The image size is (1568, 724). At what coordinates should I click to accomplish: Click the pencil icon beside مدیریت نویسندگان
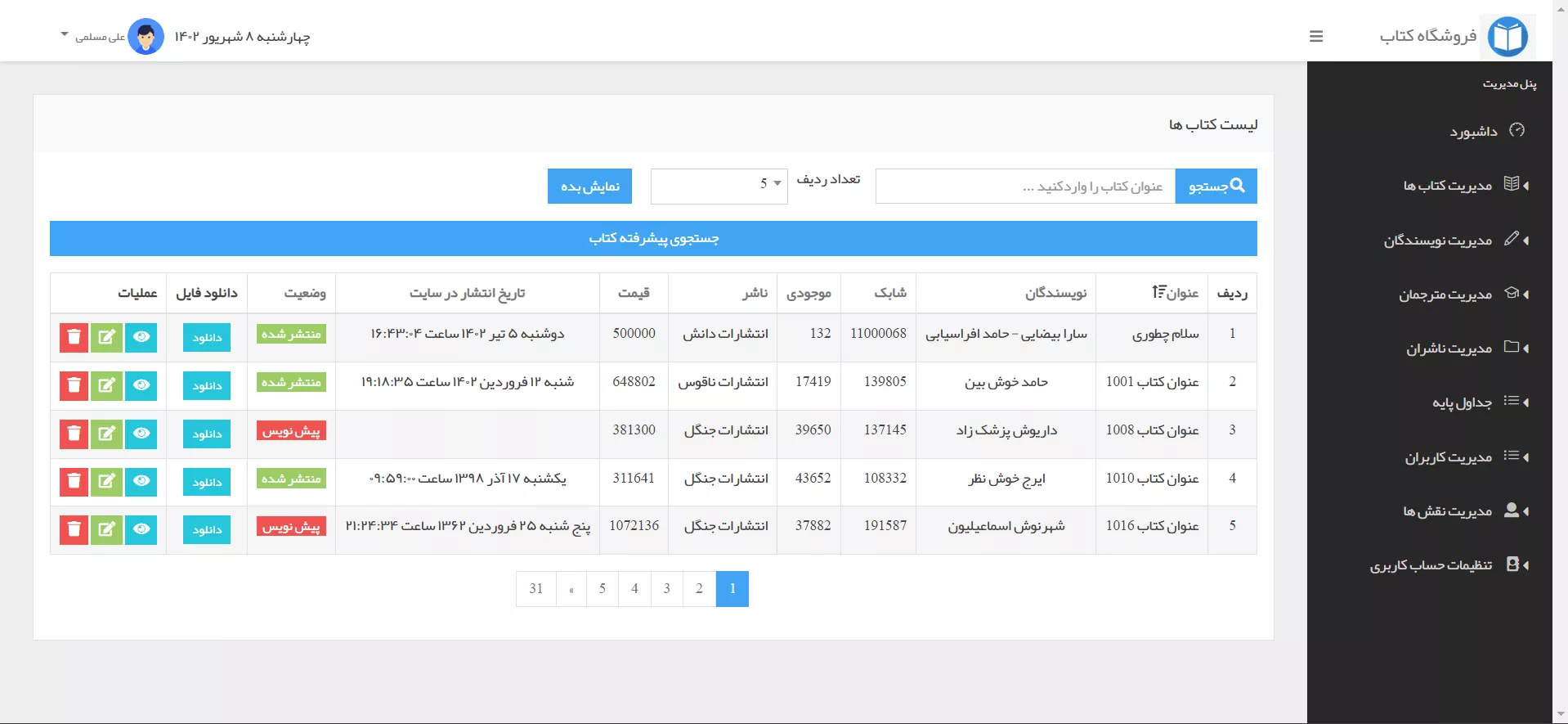[1512, 238]
